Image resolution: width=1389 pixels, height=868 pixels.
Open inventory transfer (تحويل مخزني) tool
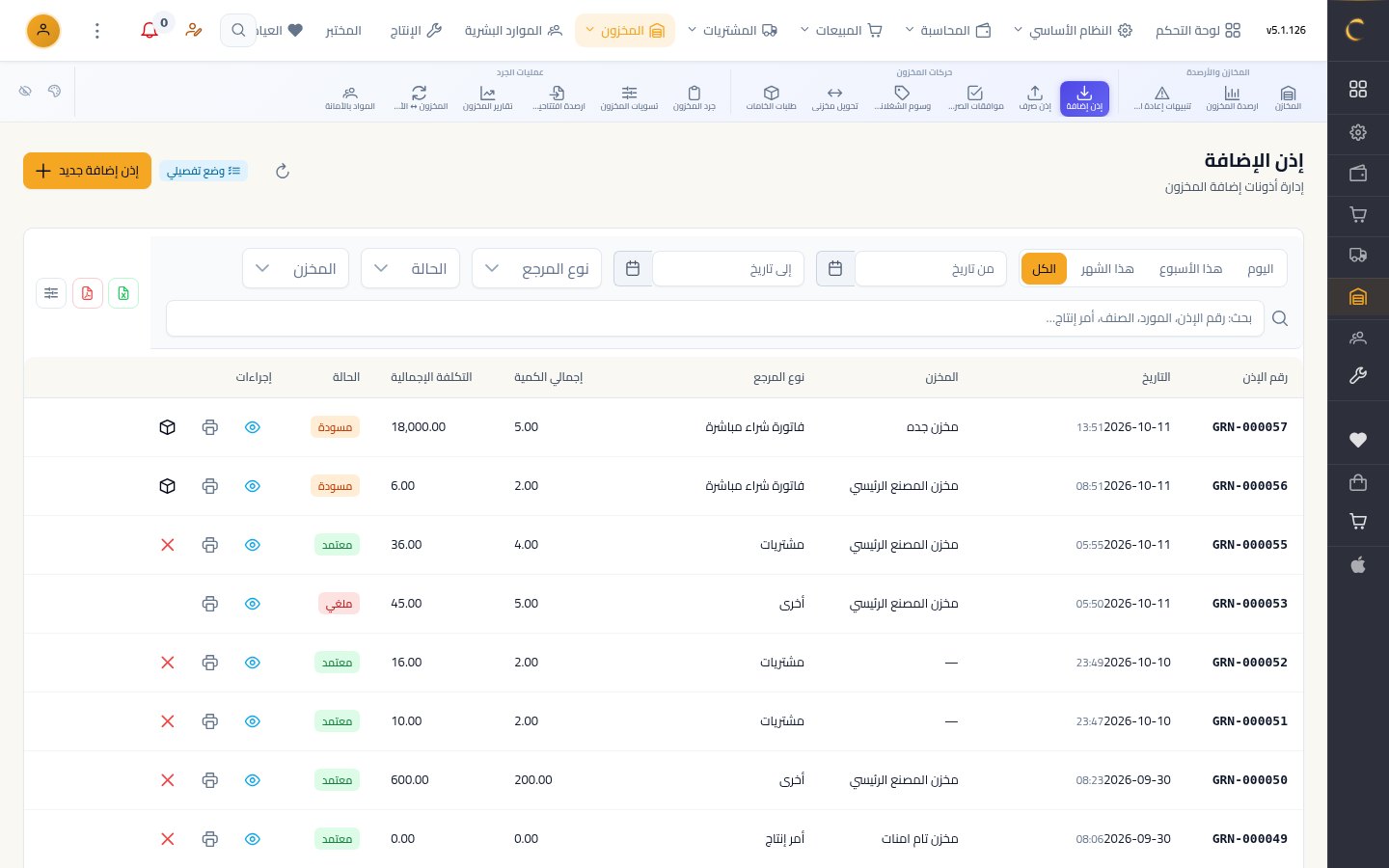pyautogui.click(x=835, y=97)
